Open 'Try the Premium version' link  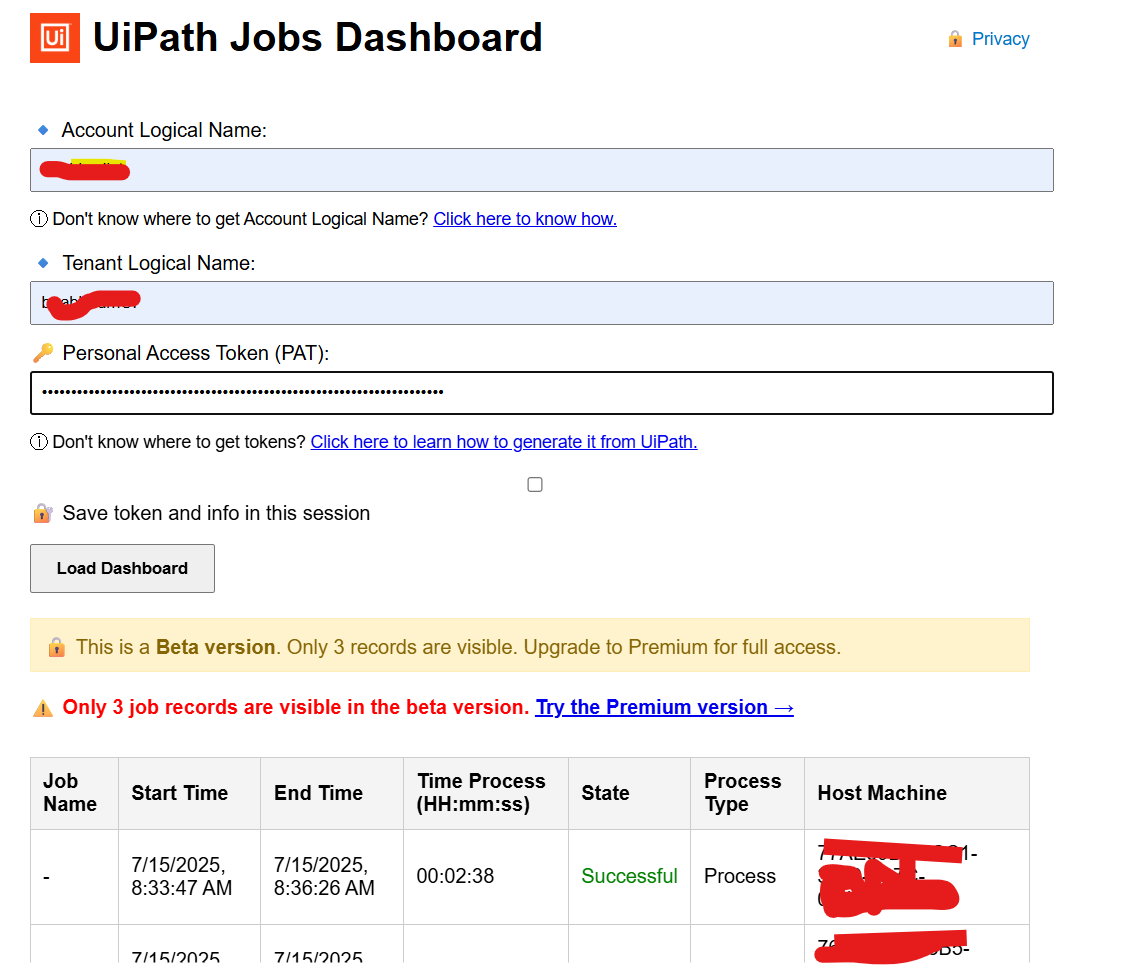[x=664, y=707]
